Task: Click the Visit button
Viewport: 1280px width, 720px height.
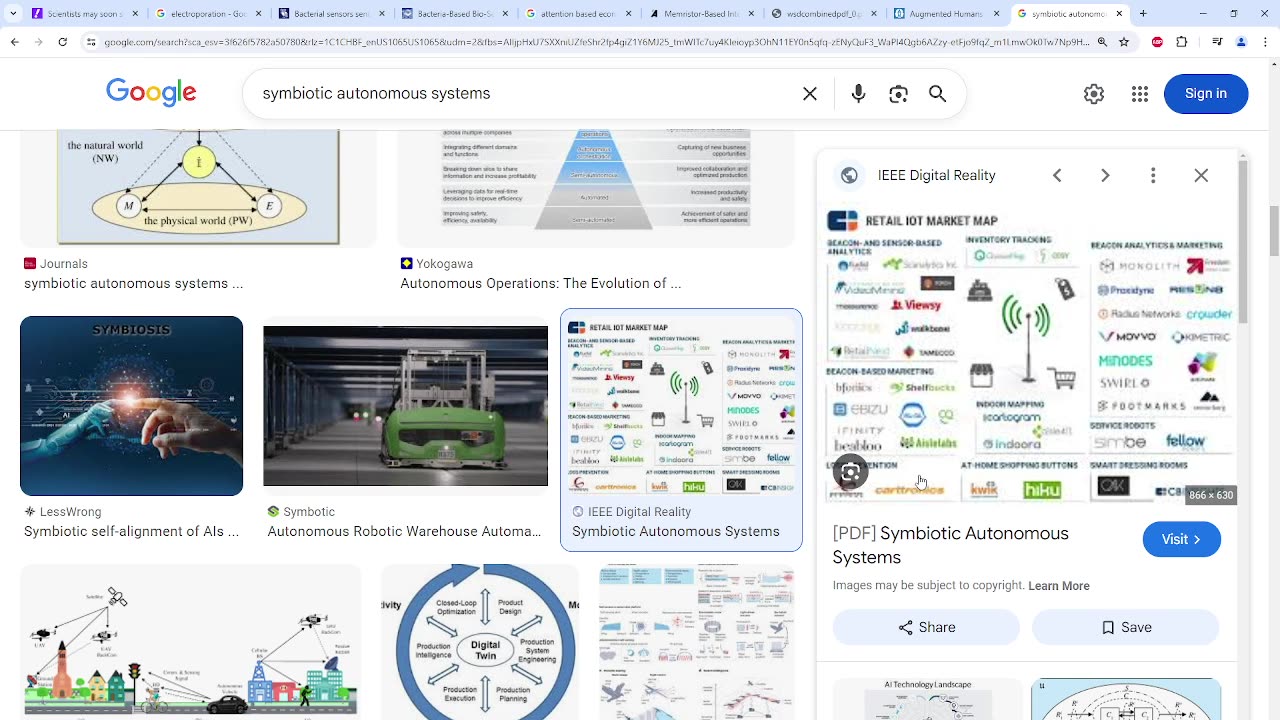Action: [x=1182, y=539]
